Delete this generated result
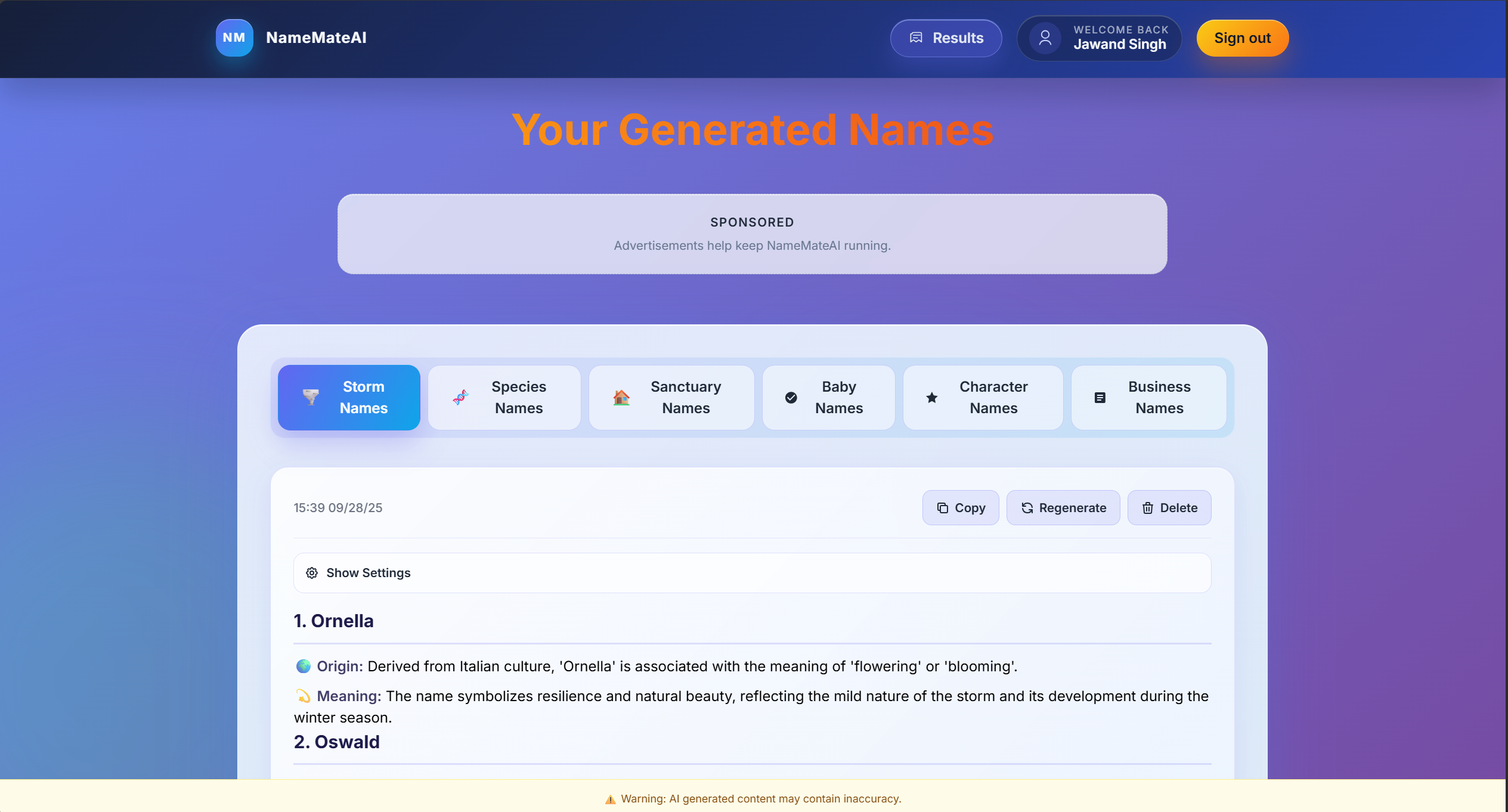 coord(1169,508)
